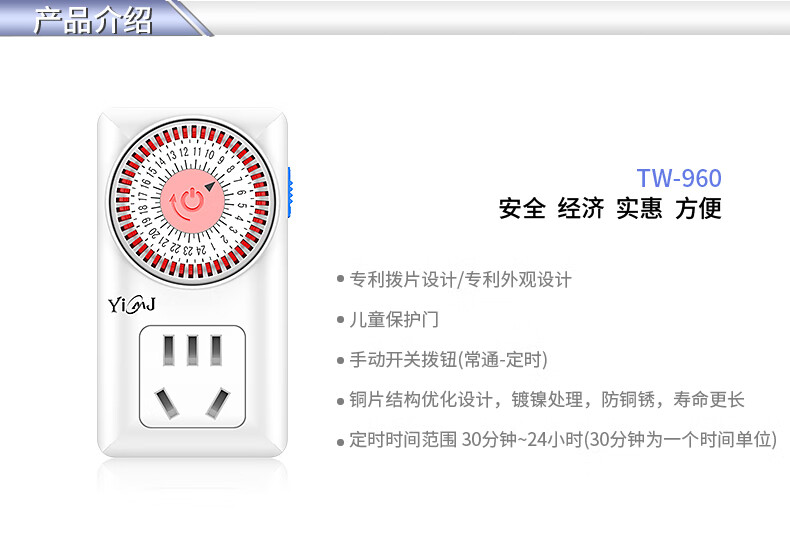This screenshot has height=533, width=790.
Task: Click the number 18 on dial
Action: point(143,208)
